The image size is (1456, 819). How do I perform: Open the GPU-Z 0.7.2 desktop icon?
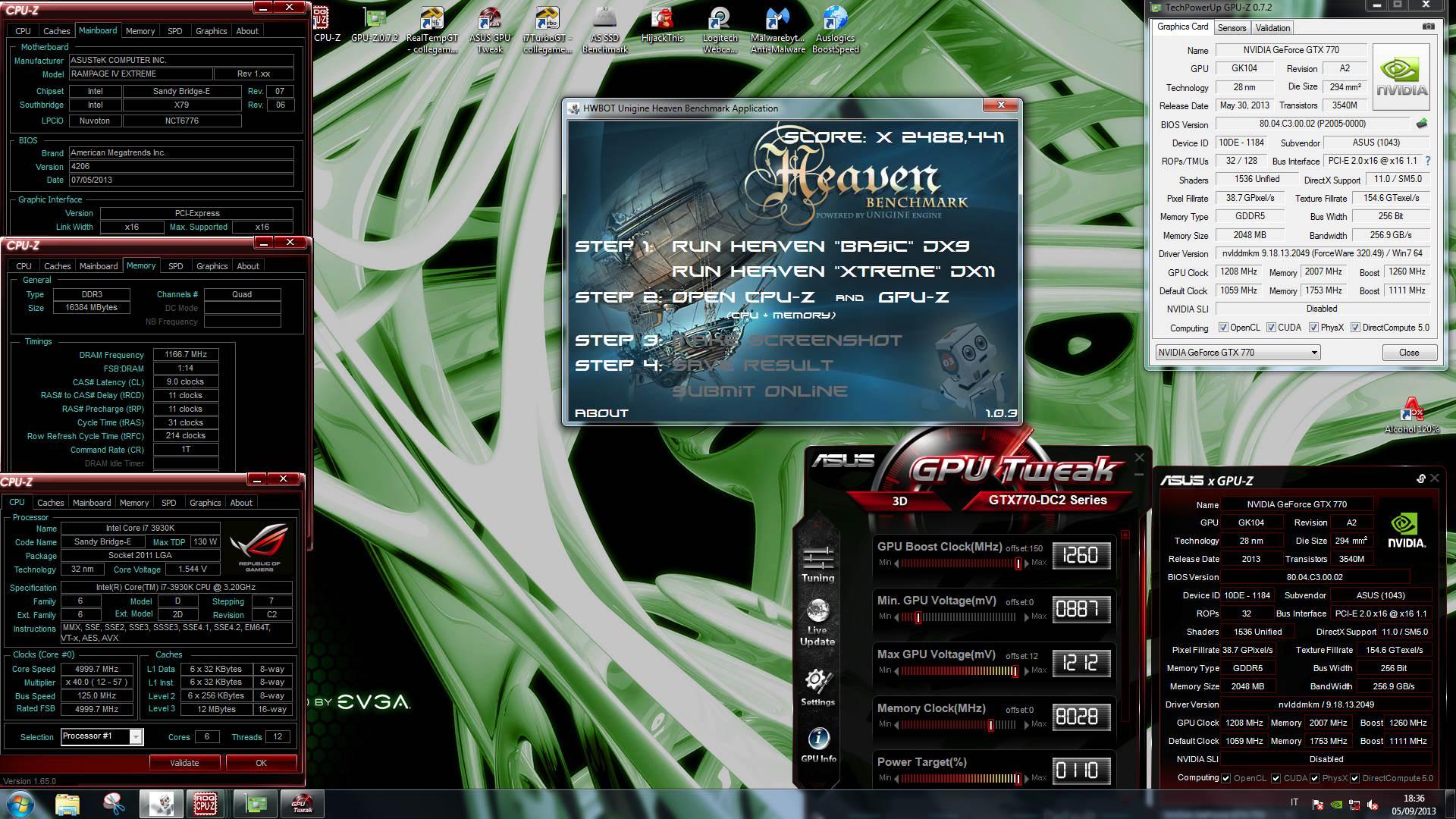pyautogui.click(x=375, y=24)
